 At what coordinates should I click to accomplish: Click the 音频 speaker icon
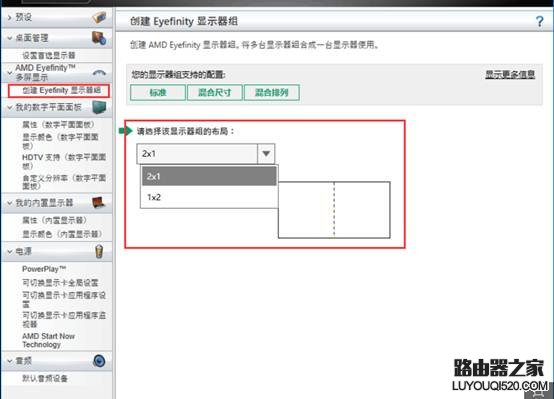click(99, 361)
